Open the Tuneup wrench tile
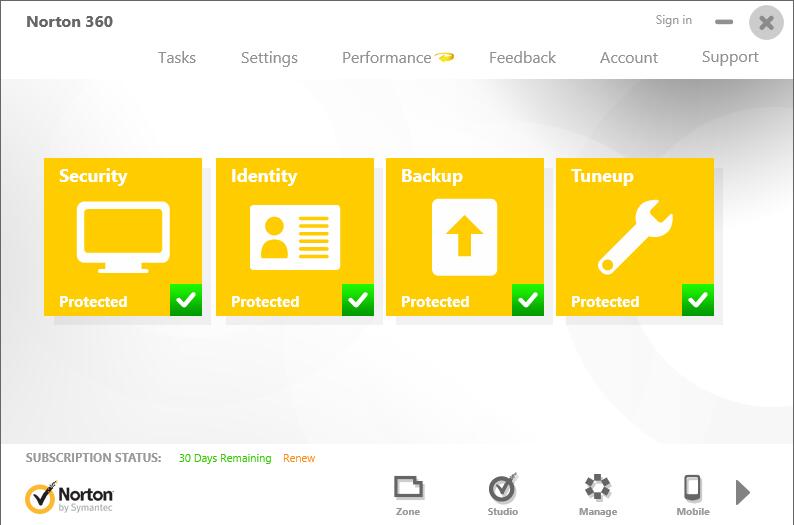 coord(635,237)
